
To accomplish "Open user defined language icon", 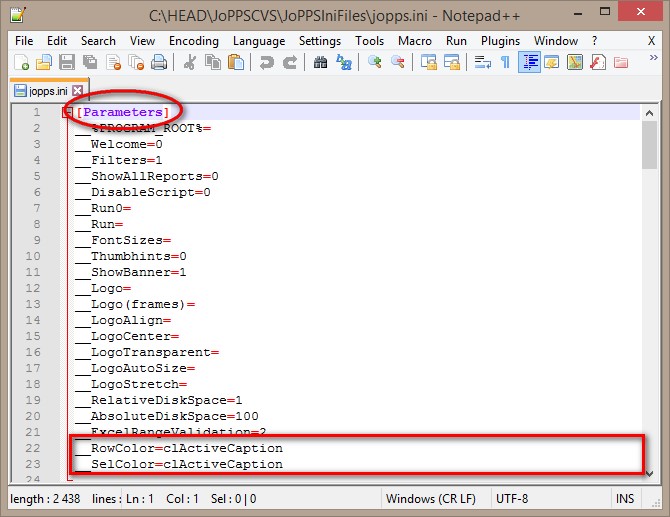I will click(552, 62).
